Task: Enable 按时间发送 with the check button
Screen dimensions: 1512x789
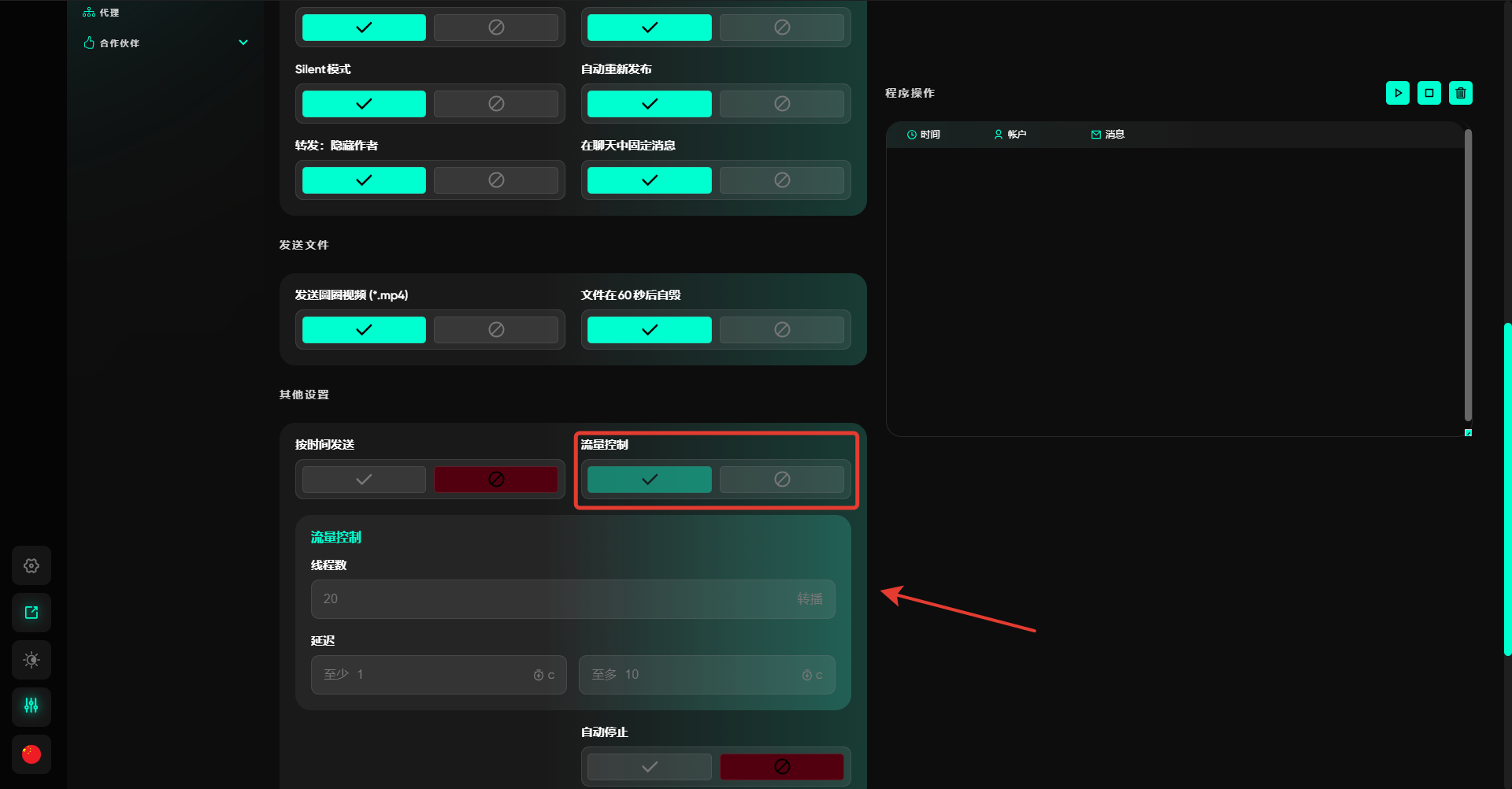Action: [364, 480]
